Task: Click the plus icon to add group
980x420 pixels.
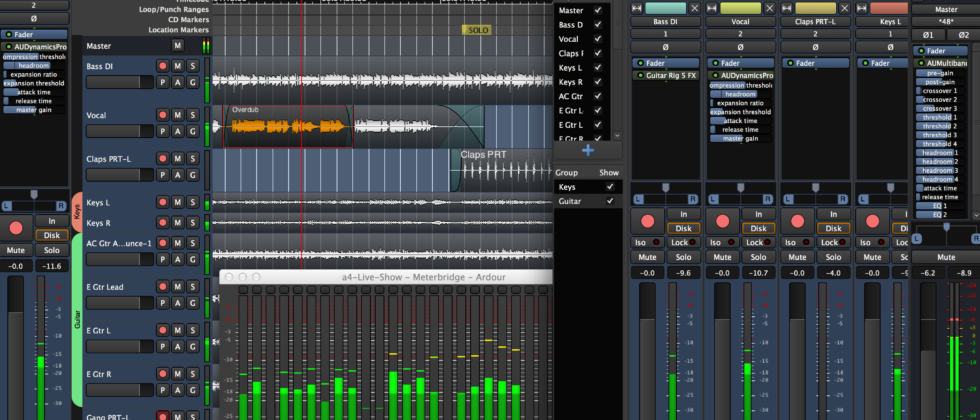Action: (587, 150)
